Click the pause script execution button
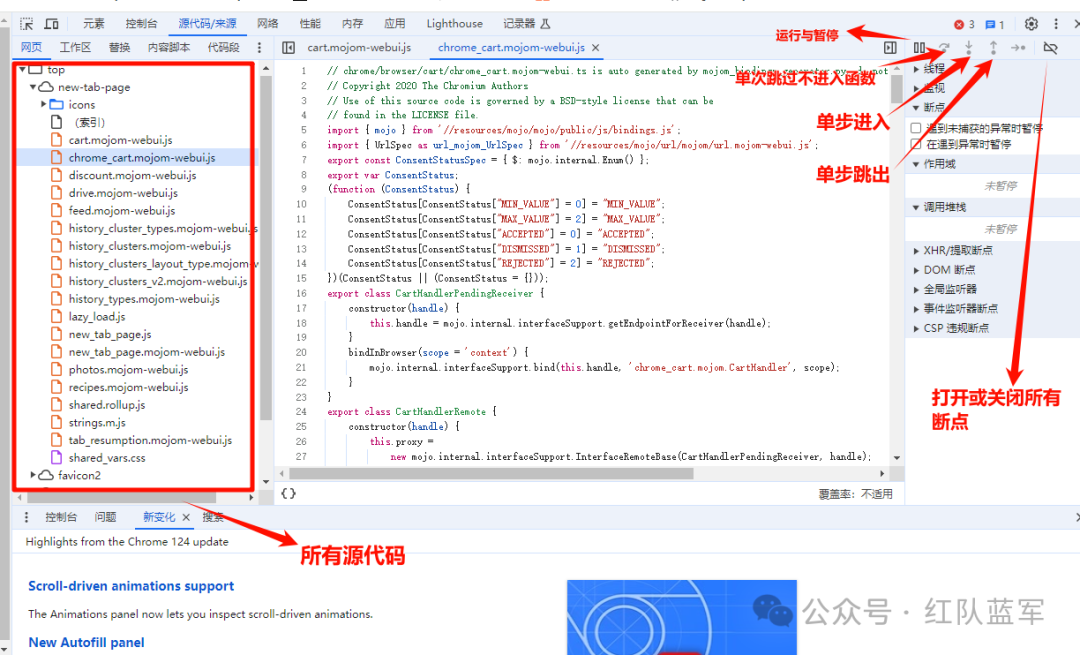Screen dimensions: 1080x655 click(x=919, y=48)
